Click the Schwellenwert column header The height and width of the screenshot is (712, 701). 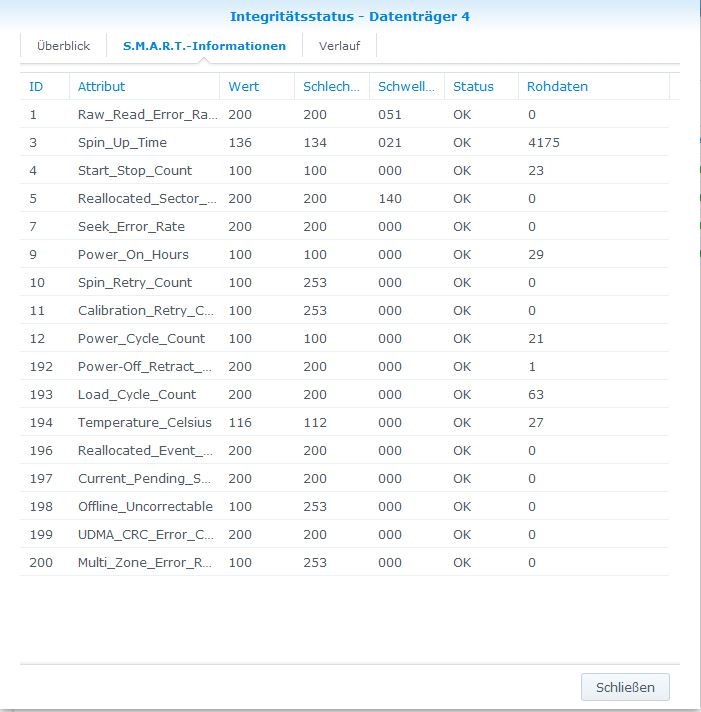(x=406, y=86)
